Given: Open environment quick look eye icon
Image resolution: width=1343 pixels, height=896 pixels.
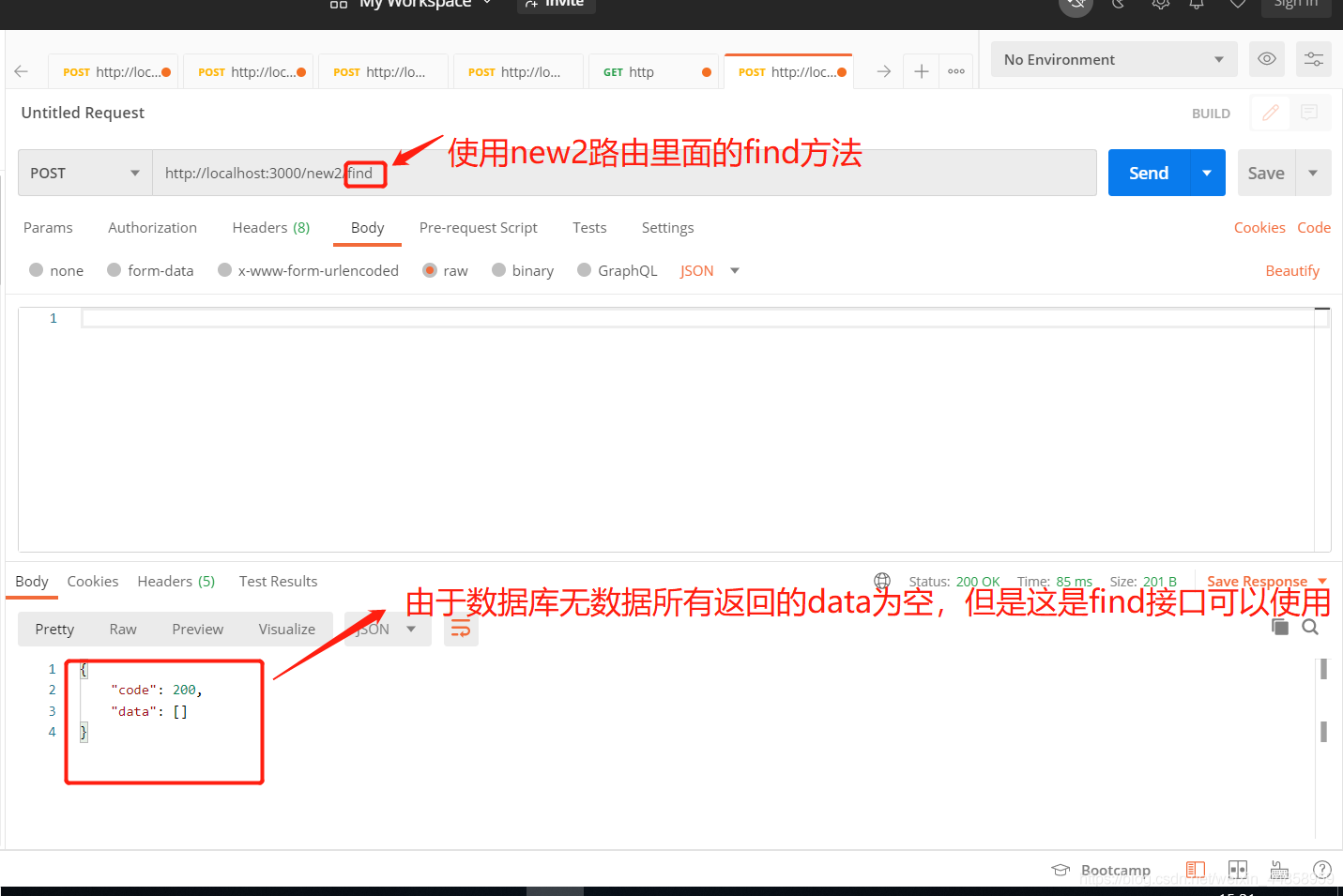Looking at the screenshot, I should (1266, 58).
